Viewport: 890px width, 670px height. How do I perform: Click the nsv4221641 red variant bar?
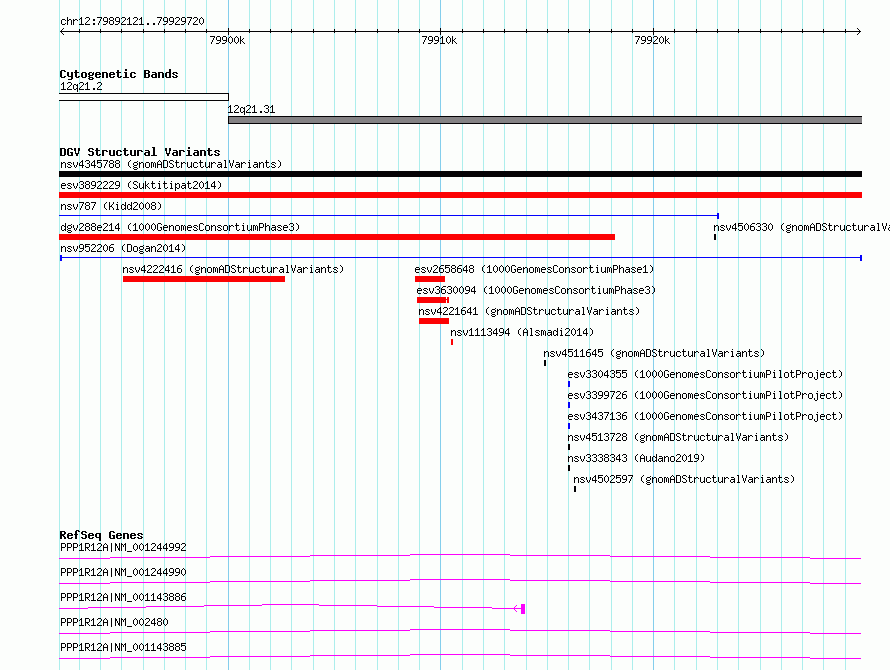[434, 321]
